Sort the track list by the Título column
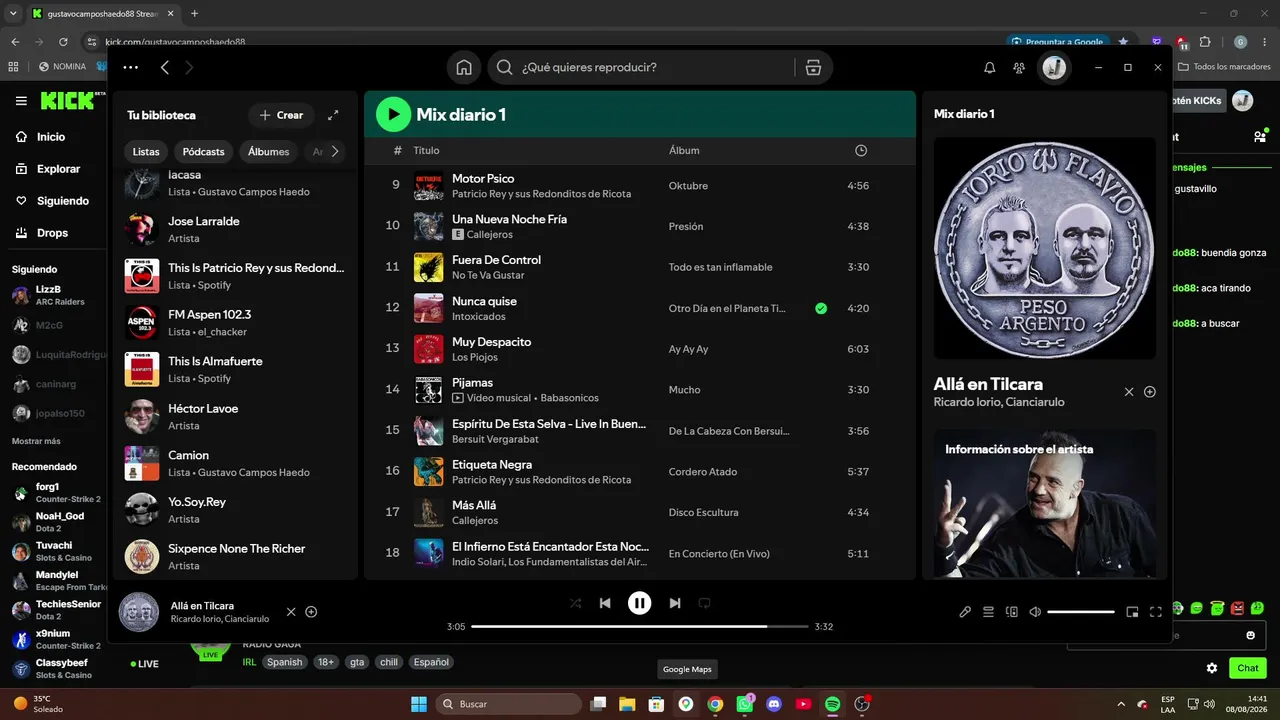Screen dimensions: 1280x720 (x=426, y=150)
